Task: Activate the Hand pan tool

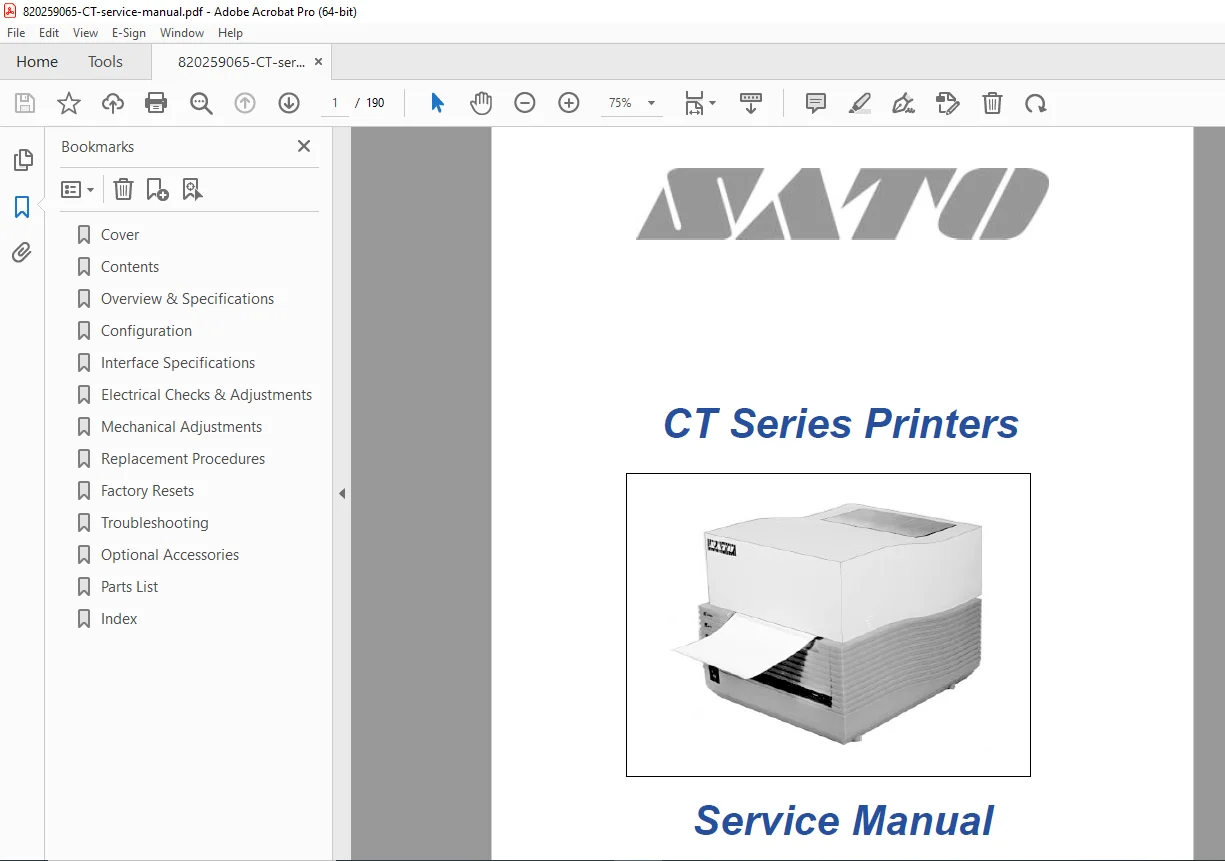Action: [481, 103]
